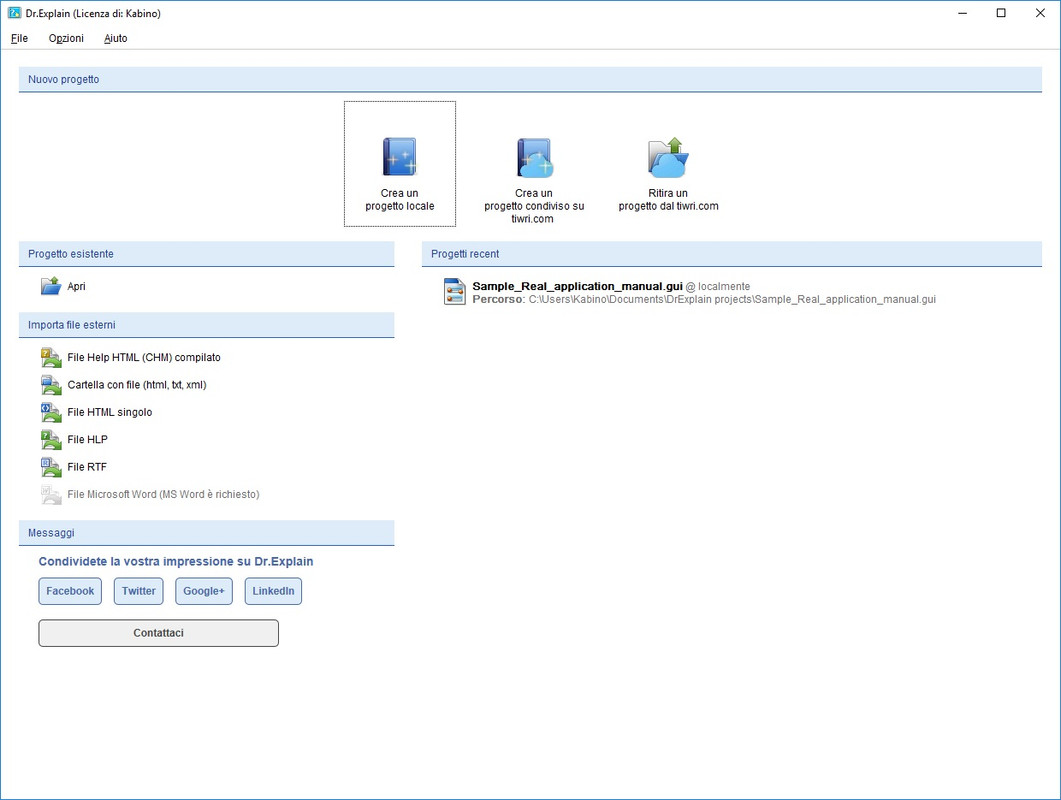Click the RTF file import icon
Screen dimensions: 1061x800
point(51,467)
